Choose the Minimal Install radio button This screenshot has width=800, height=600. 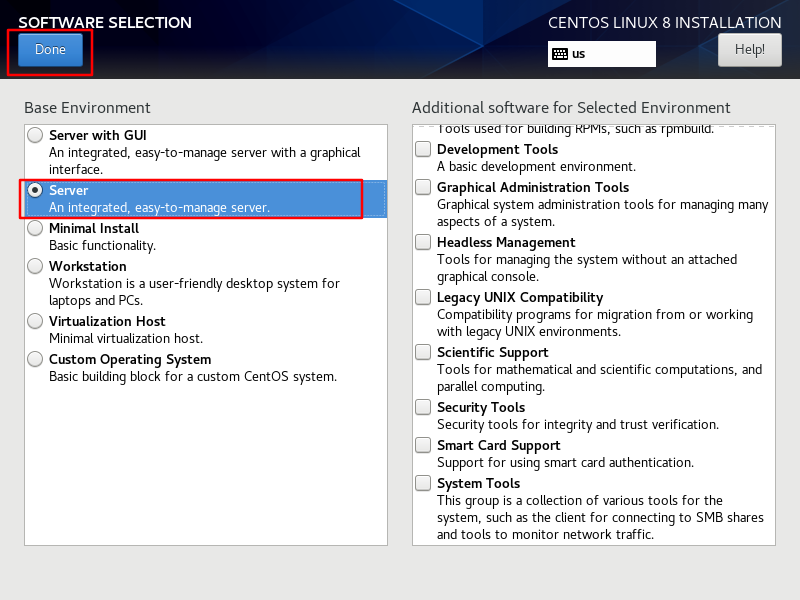tap(35, 228)
